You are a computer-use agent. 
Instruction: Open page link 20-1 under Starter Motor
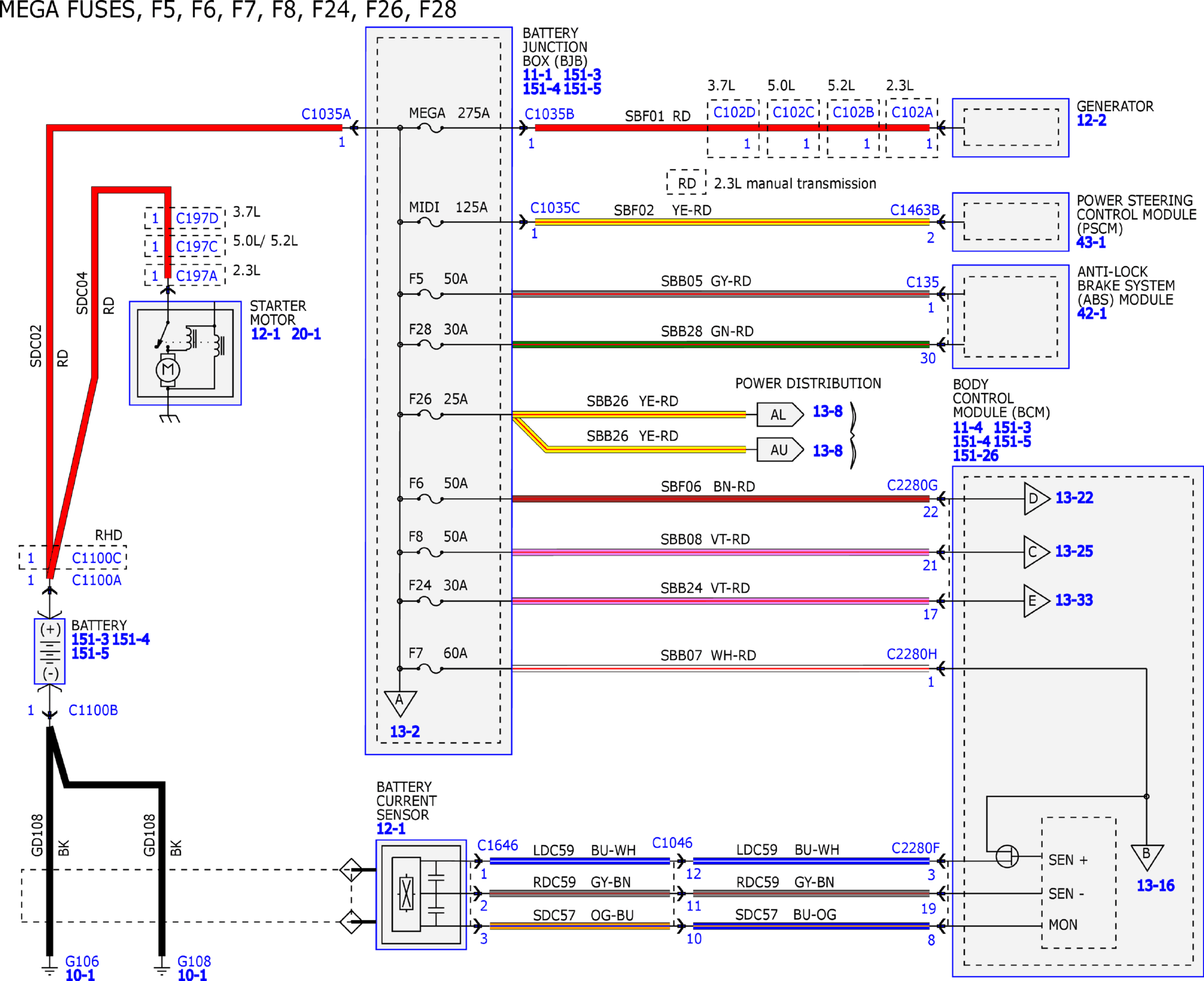306,334
